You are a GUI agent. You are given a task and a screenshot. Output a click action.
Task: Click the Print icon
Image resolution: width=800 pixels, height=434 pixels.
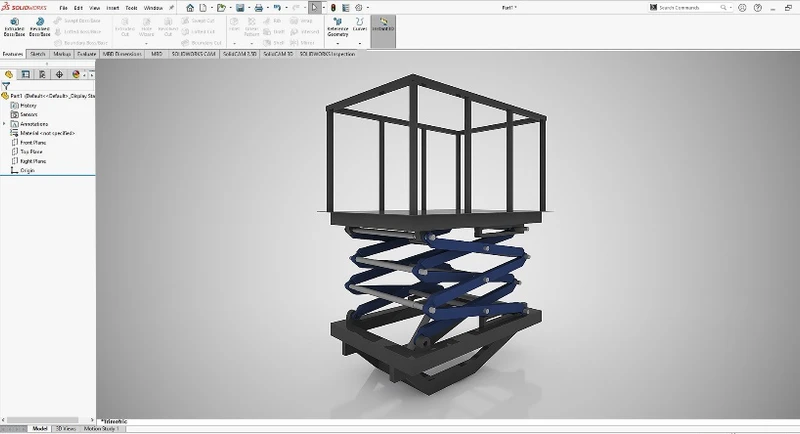pyautogui.click(x=259, y=8)
